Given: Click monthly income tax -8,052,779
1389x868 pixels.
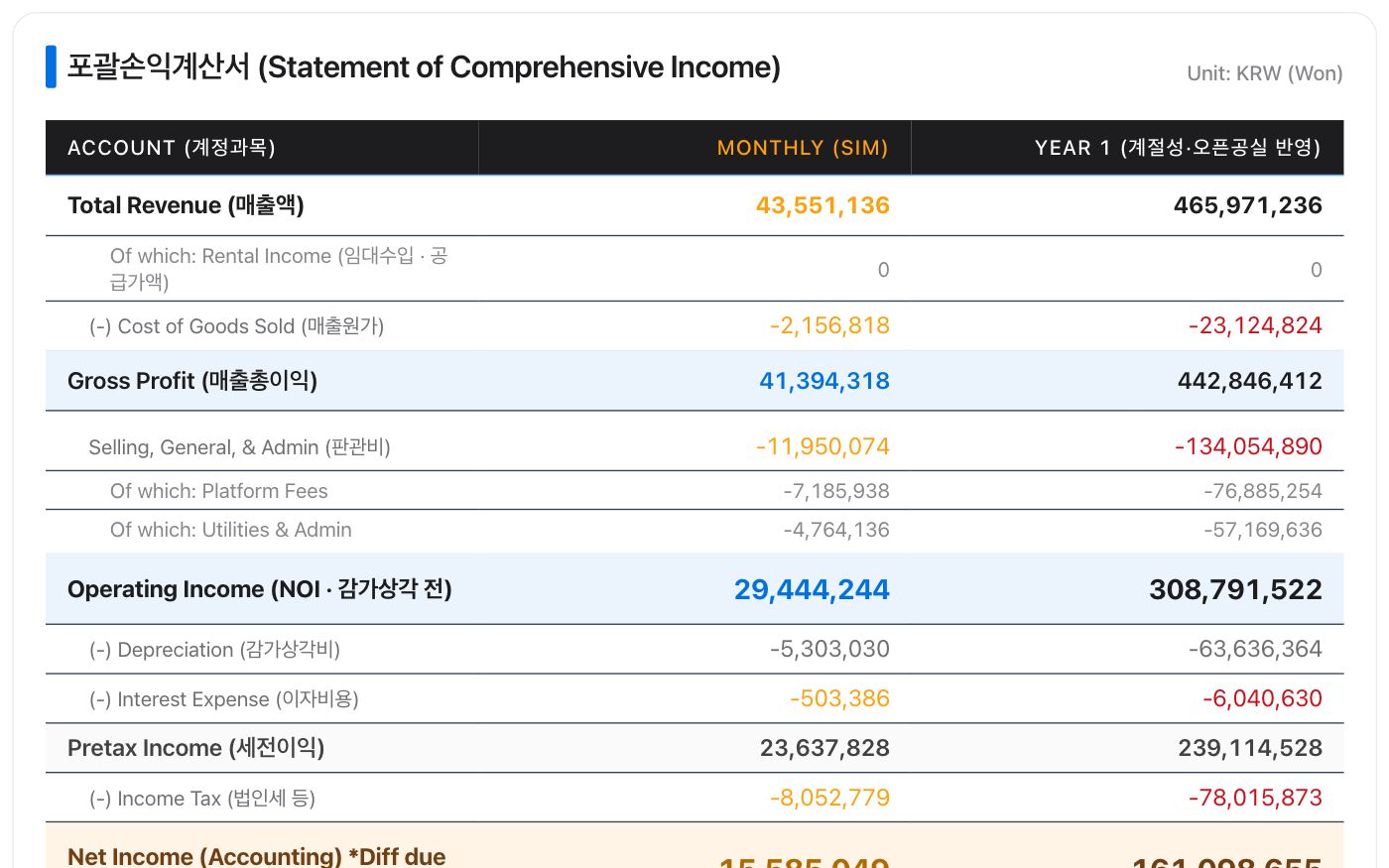Looking at the screenshot, I should pos(829,798).
